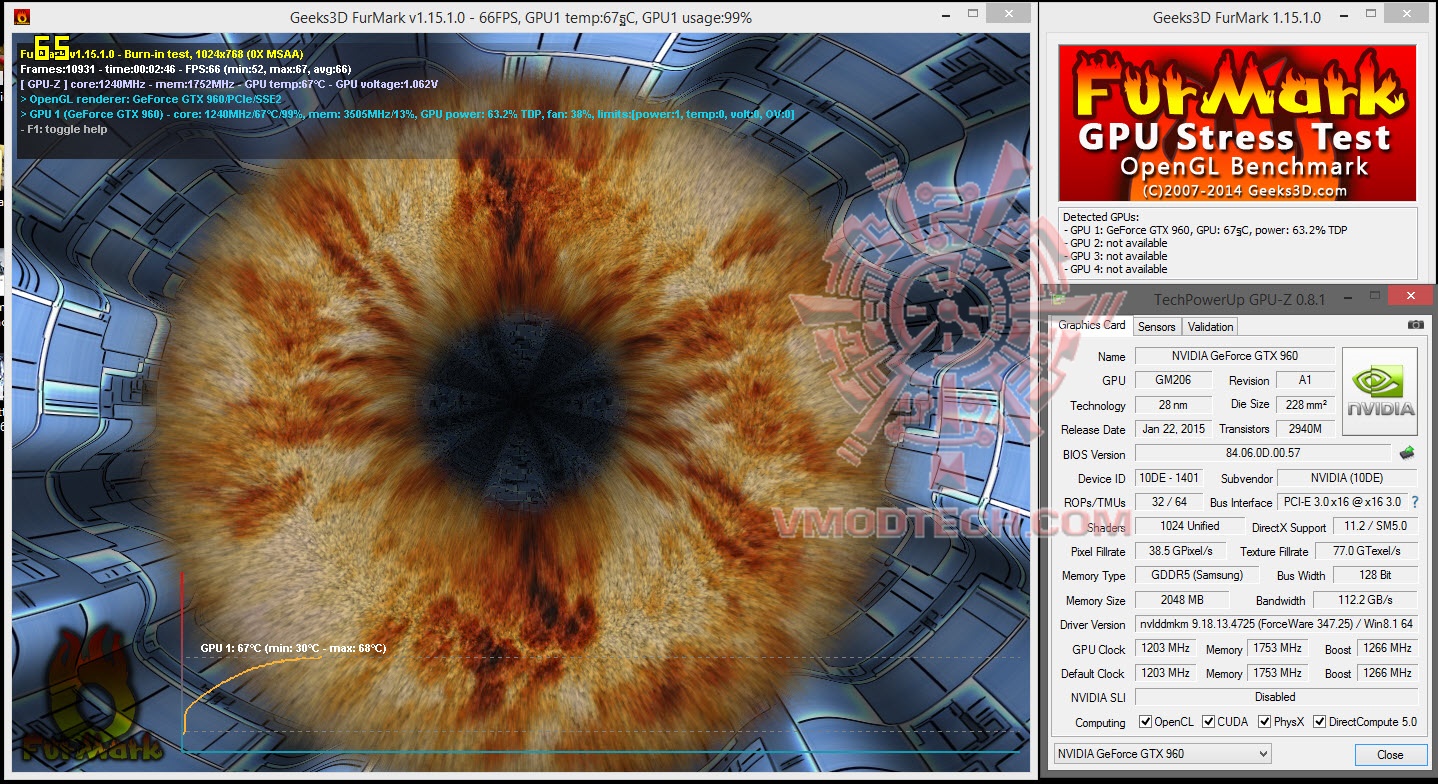Select the Bandwidth field 112.2 GB/s
1438x784 pixels.
pos(1366,600)
